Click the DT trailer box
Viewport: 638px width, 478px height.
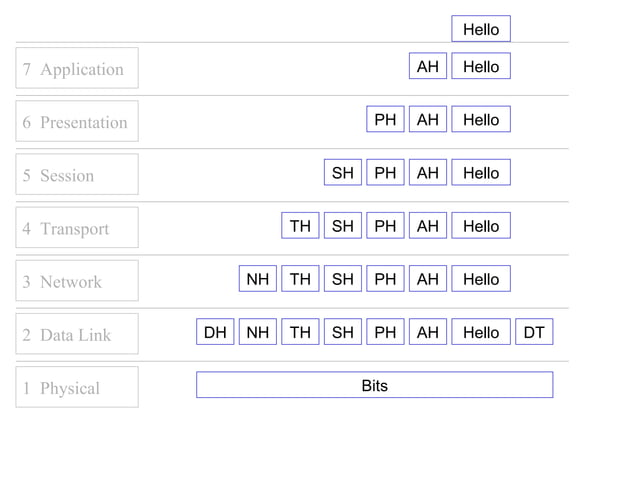pos(534,332)
